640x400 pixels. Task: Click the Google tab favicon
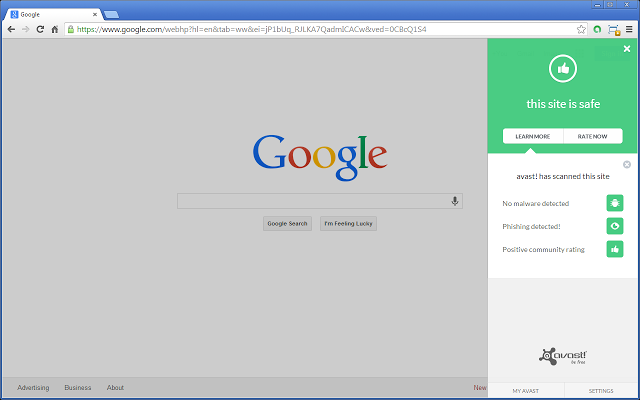click(15, 14)
